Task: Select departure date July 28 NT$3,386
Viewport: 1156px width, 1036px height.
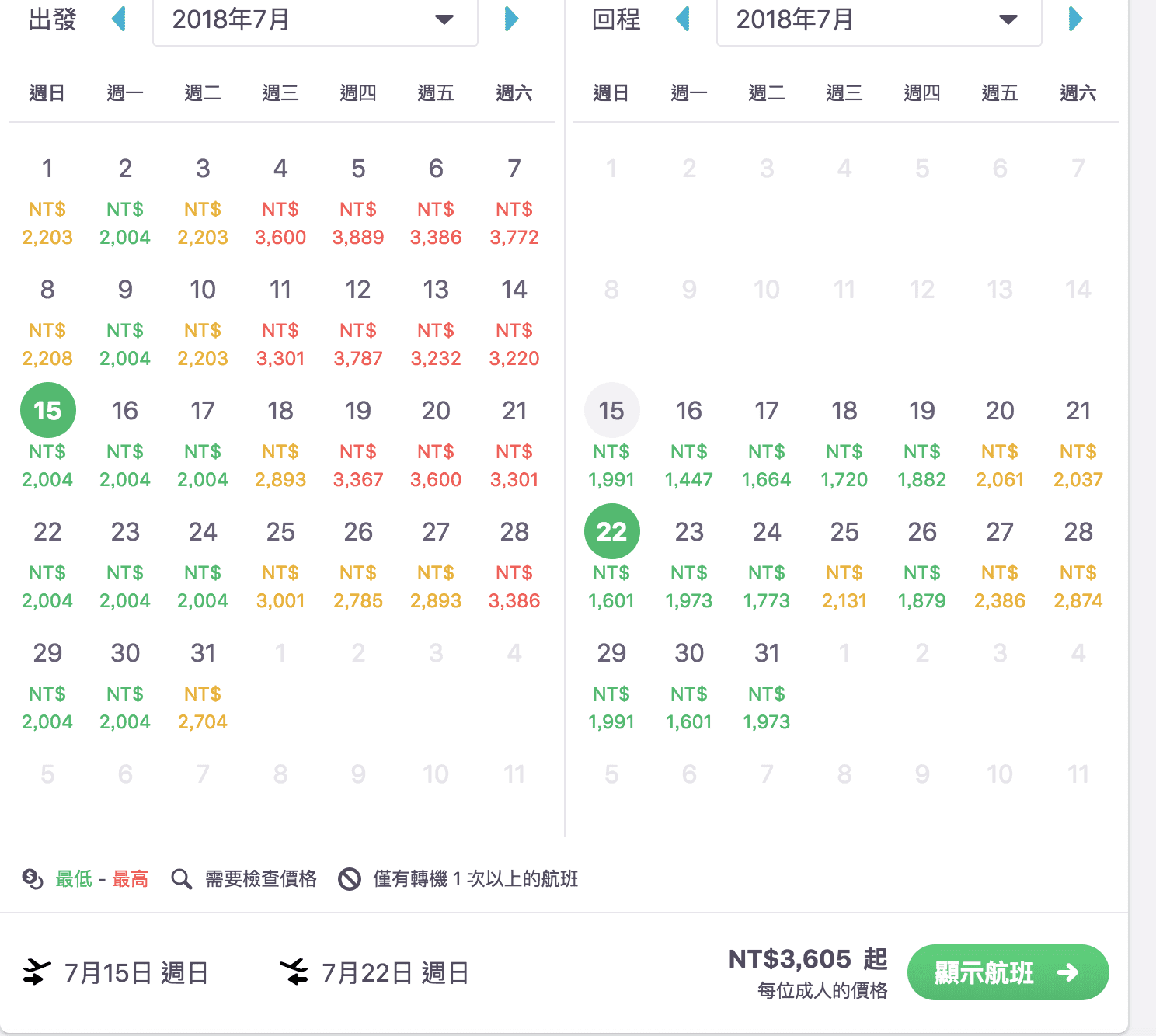Action: click(x=514, y=565)
